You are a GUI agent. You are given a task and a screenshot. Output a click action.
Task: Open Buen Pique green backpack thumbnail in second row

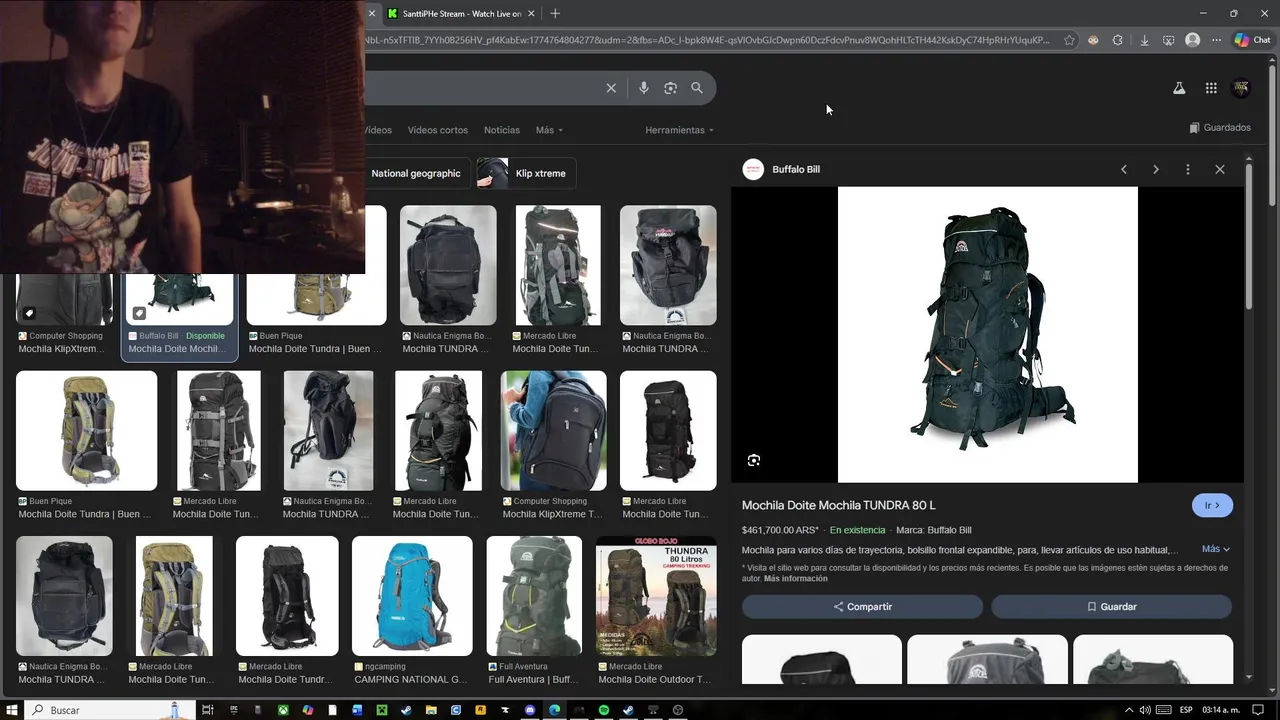[86, 431]
